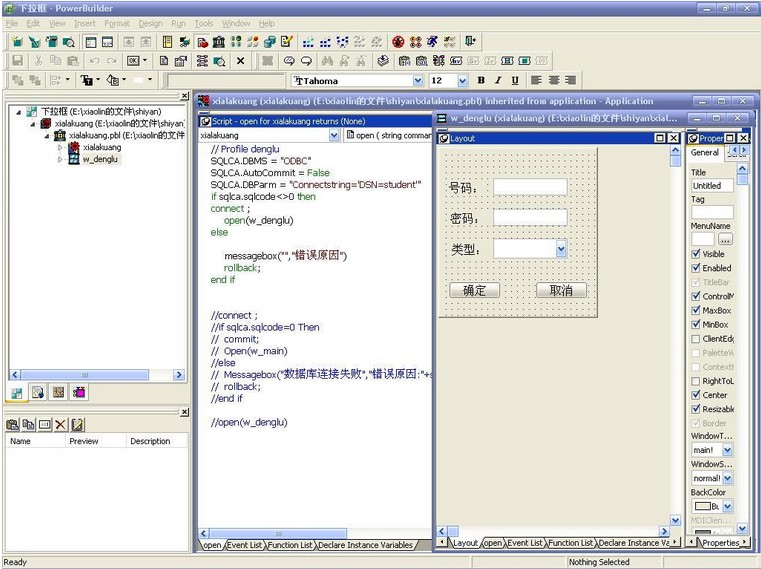This screenshot has height=569, width=761.
Task: Click the red Debug bug icon in toolbar
Action: pos(398,42)
